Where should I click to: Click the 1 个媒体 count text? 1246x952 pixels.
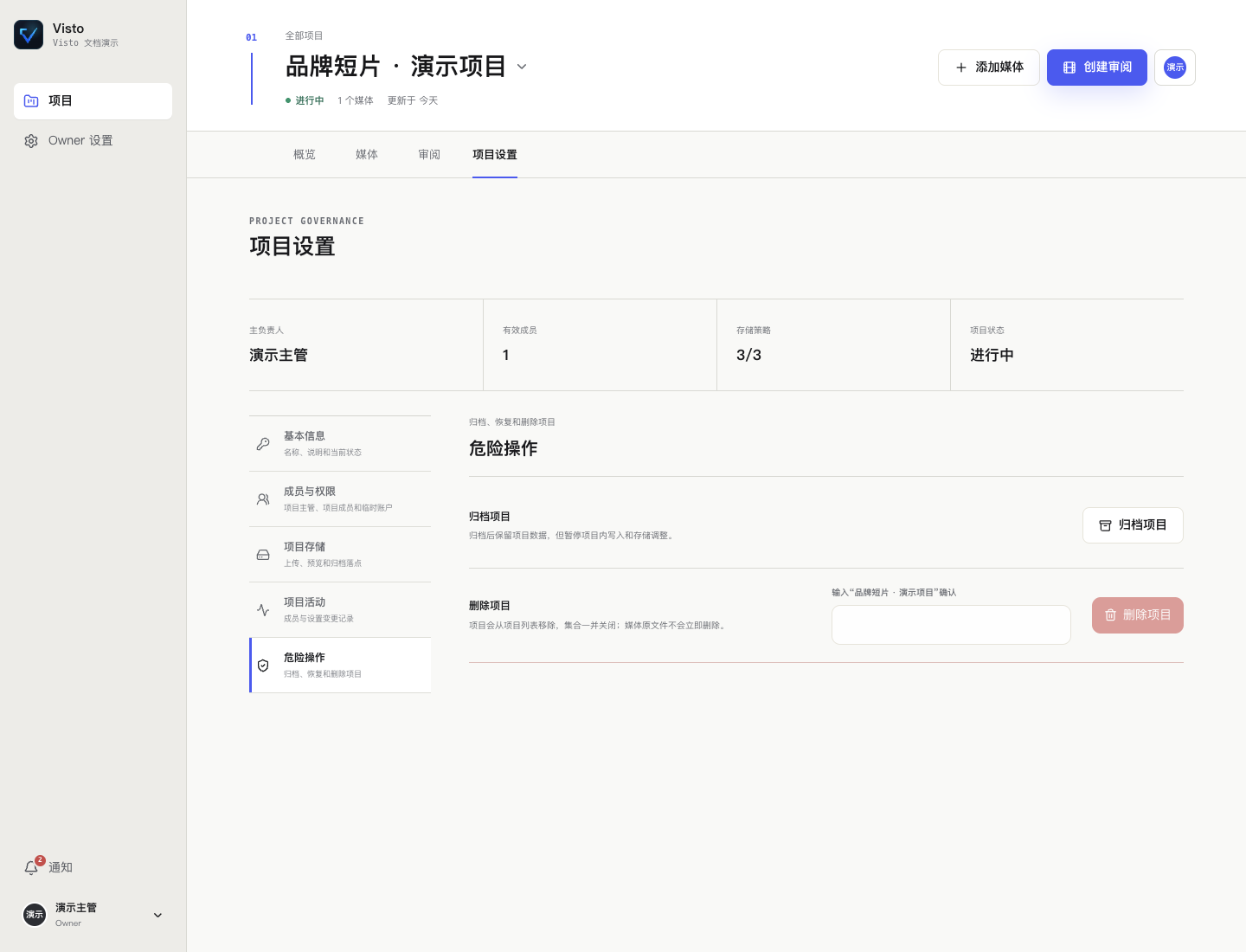pyautogui.click(x=356, y=101)
